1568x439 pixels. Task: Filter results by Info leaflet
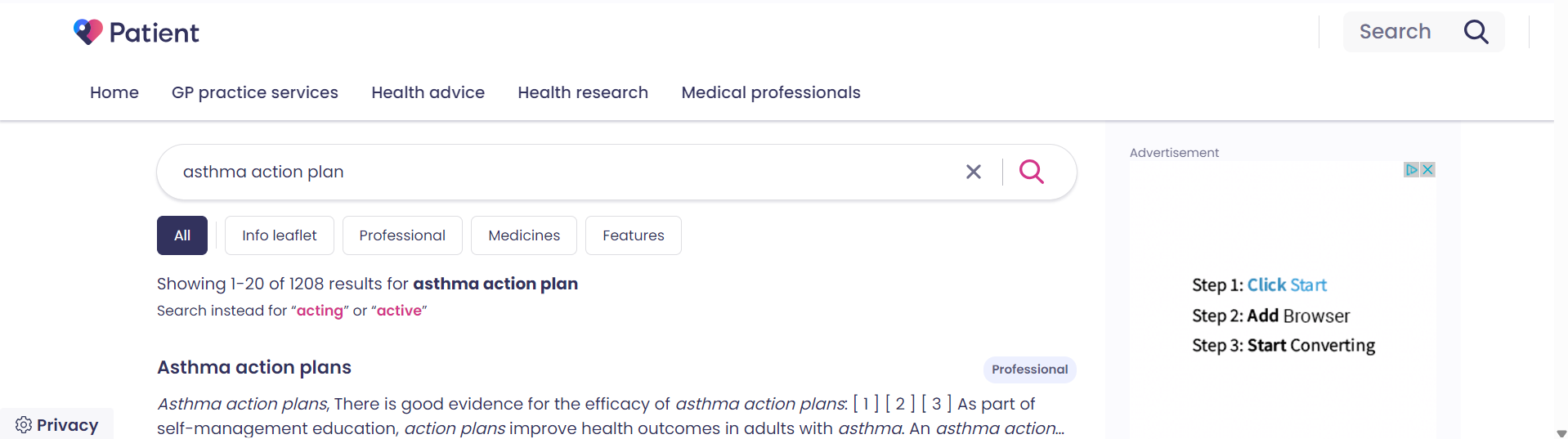click(x=280, y=235)
